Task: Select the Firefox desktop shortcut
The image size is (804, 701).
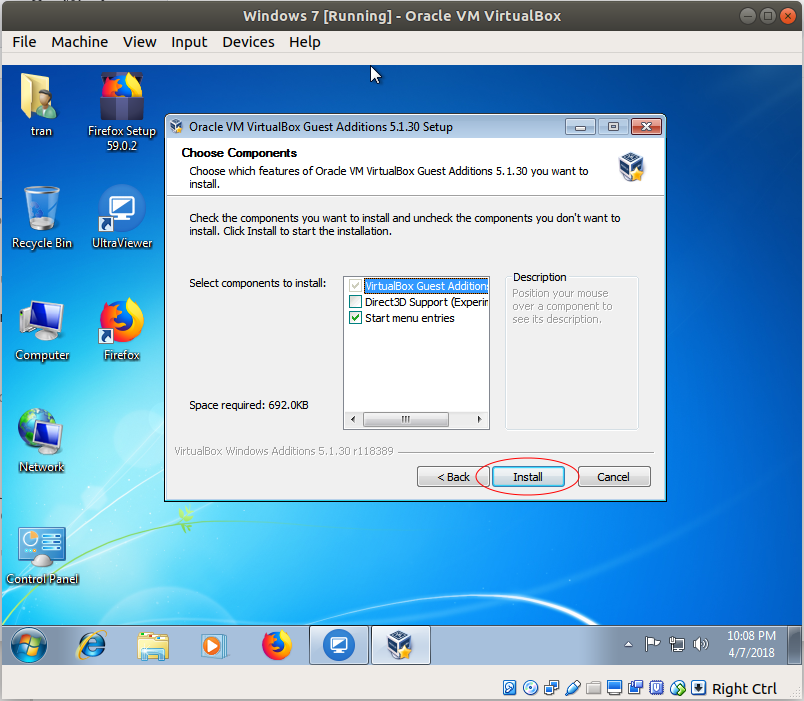Action: click(122, 330)
